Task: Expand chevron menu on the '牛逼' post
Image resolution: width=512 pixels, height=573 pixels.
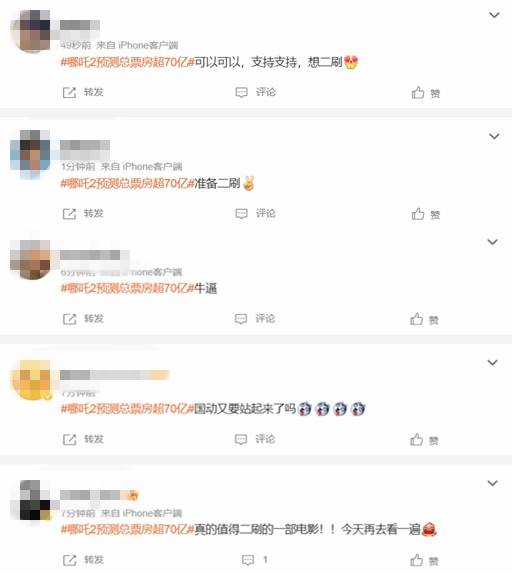Action: 493,242
